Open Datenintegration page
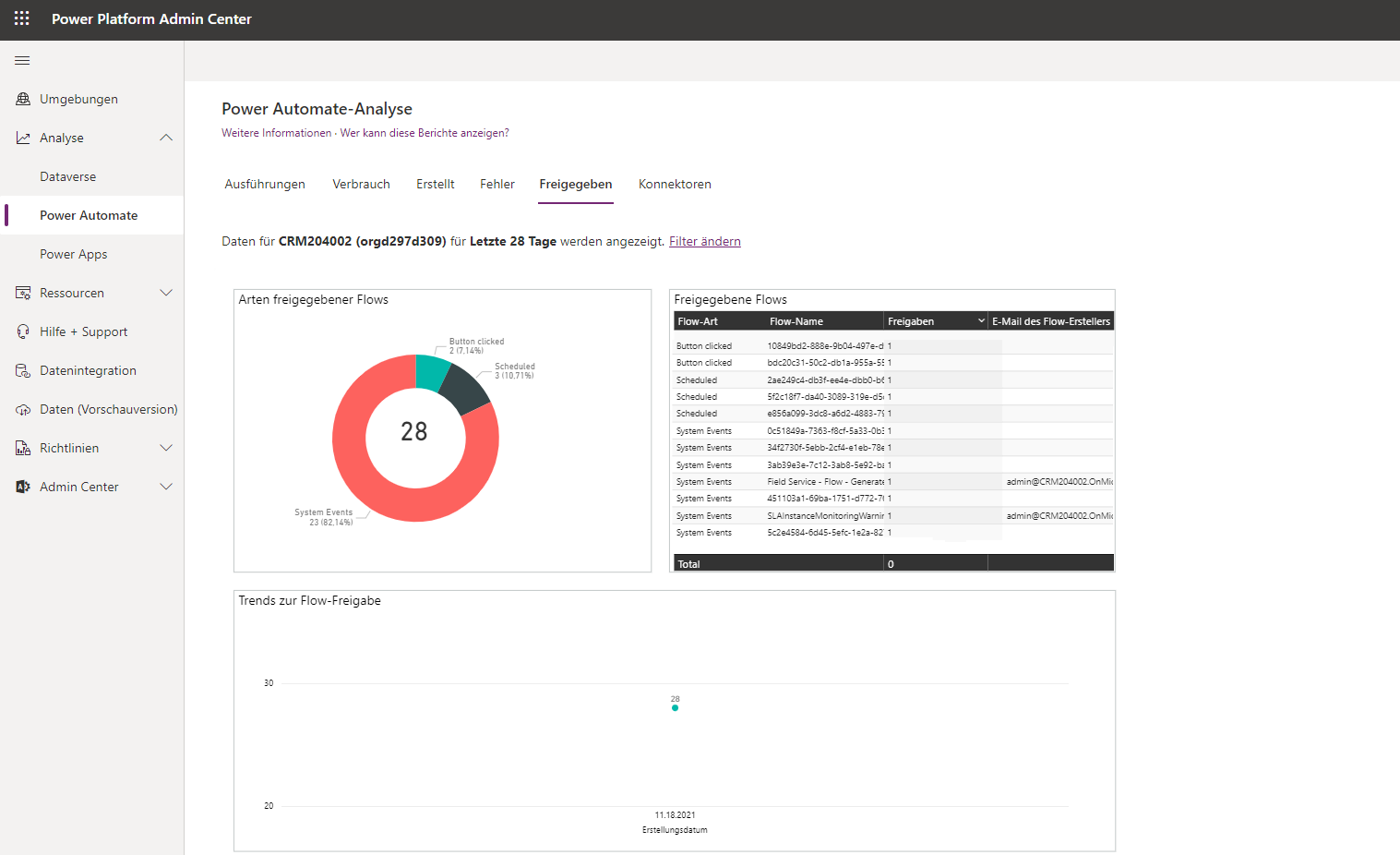Viewport: 1400px width, 855px height. [x=88, y=370]
